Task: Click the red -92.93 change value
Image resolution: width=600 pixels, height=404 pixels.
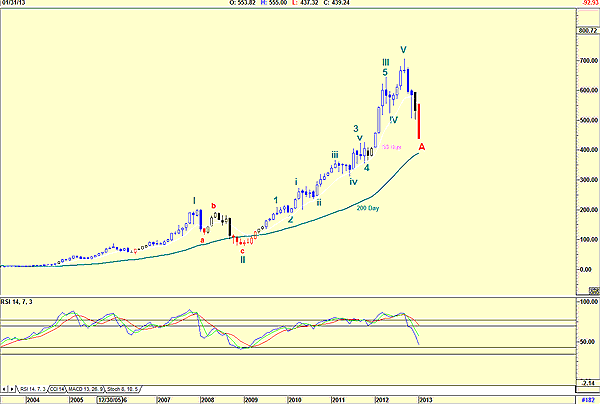Action: click(x=586, y=4)
